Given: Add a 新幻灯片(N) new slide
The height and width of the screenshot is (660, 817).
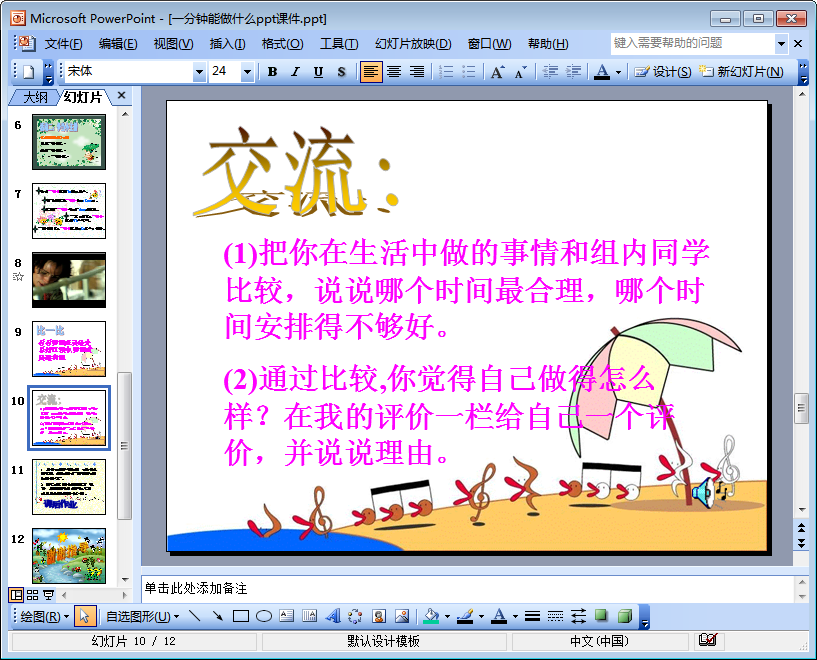Looking at the screenshot, I should pos(741,72).
